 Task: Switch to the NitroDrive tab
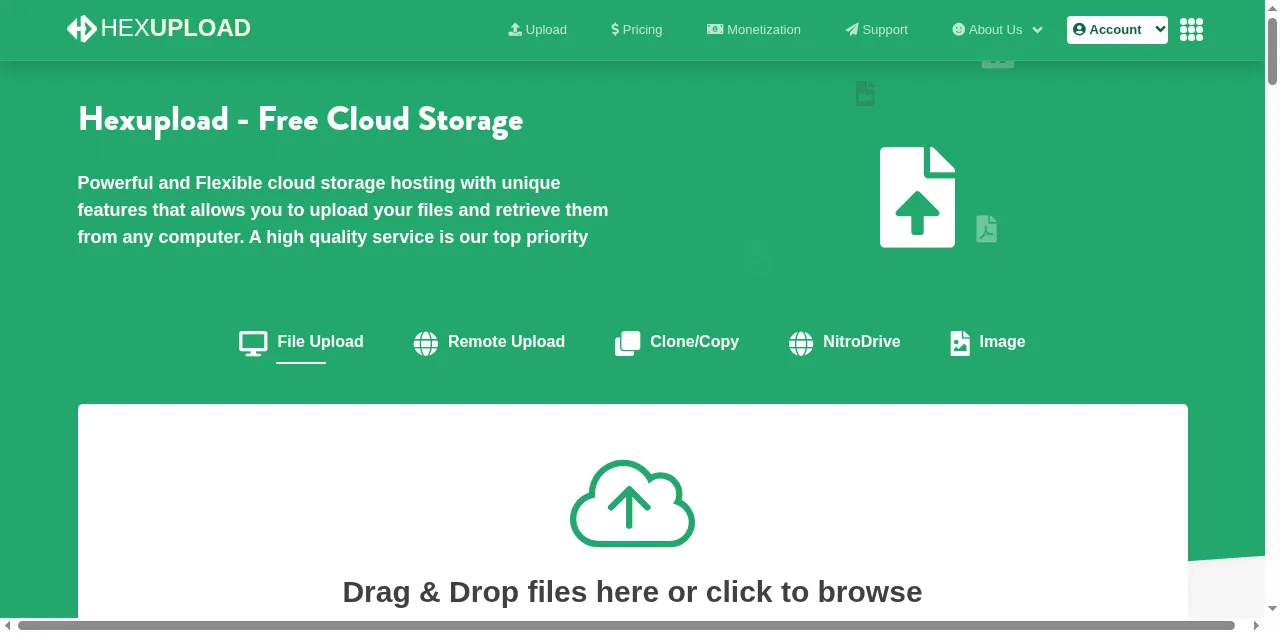tap(861, 341)
